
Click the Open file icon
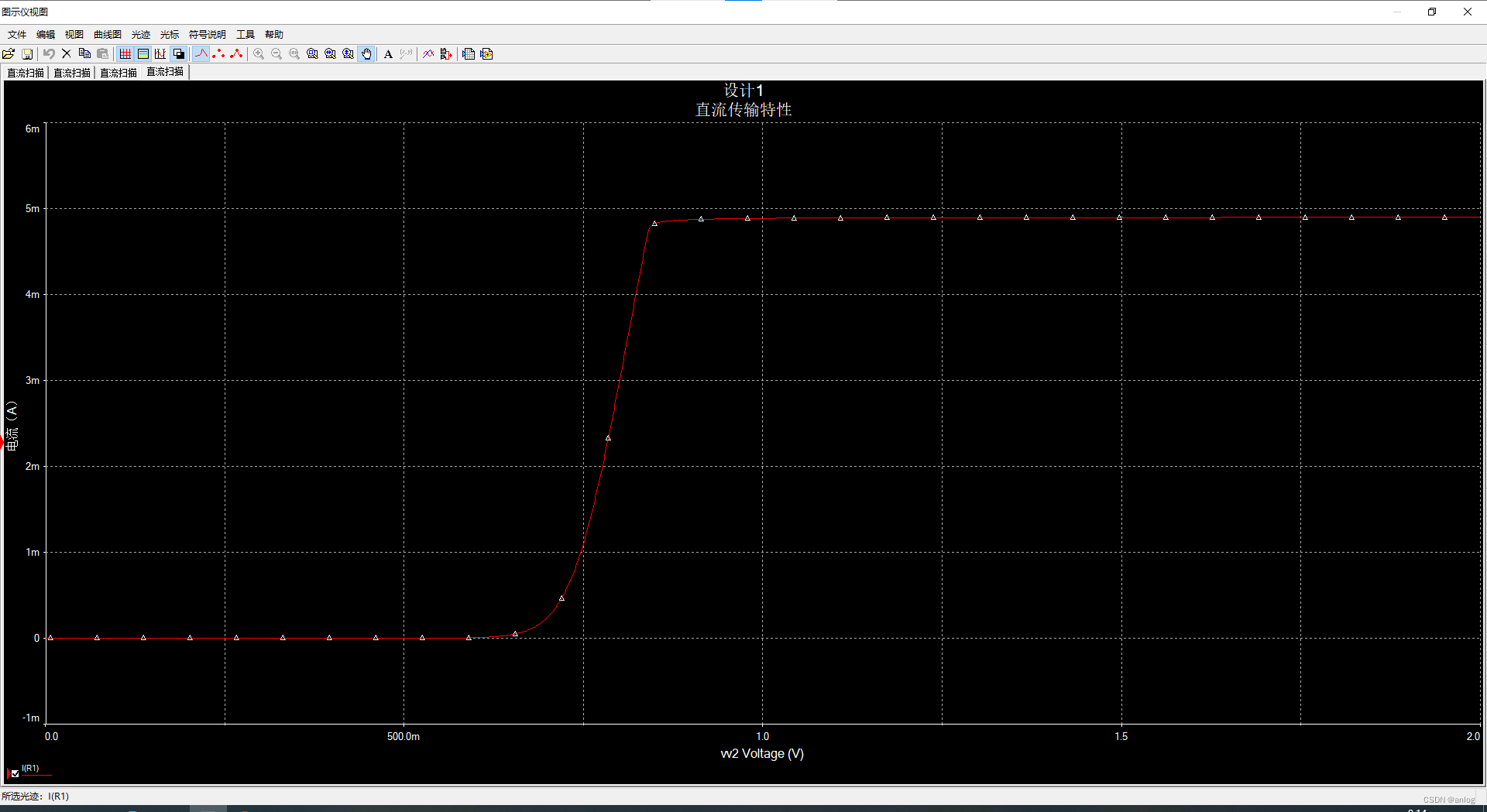click(x=9, y=54)
